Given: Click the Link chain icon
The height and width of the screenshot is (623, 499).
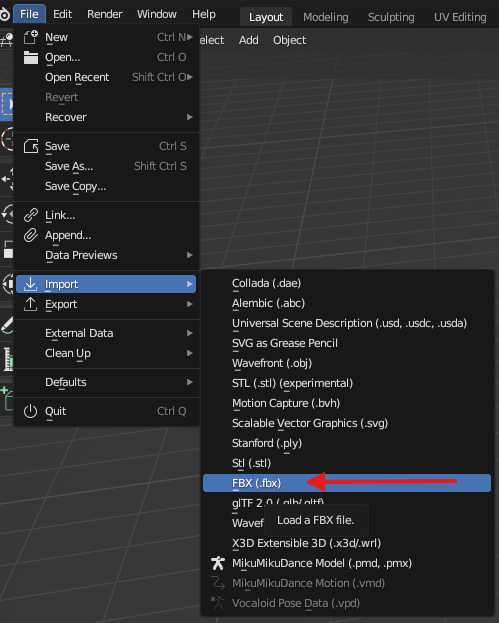Looking at the screenshot, I should point(31,215).
